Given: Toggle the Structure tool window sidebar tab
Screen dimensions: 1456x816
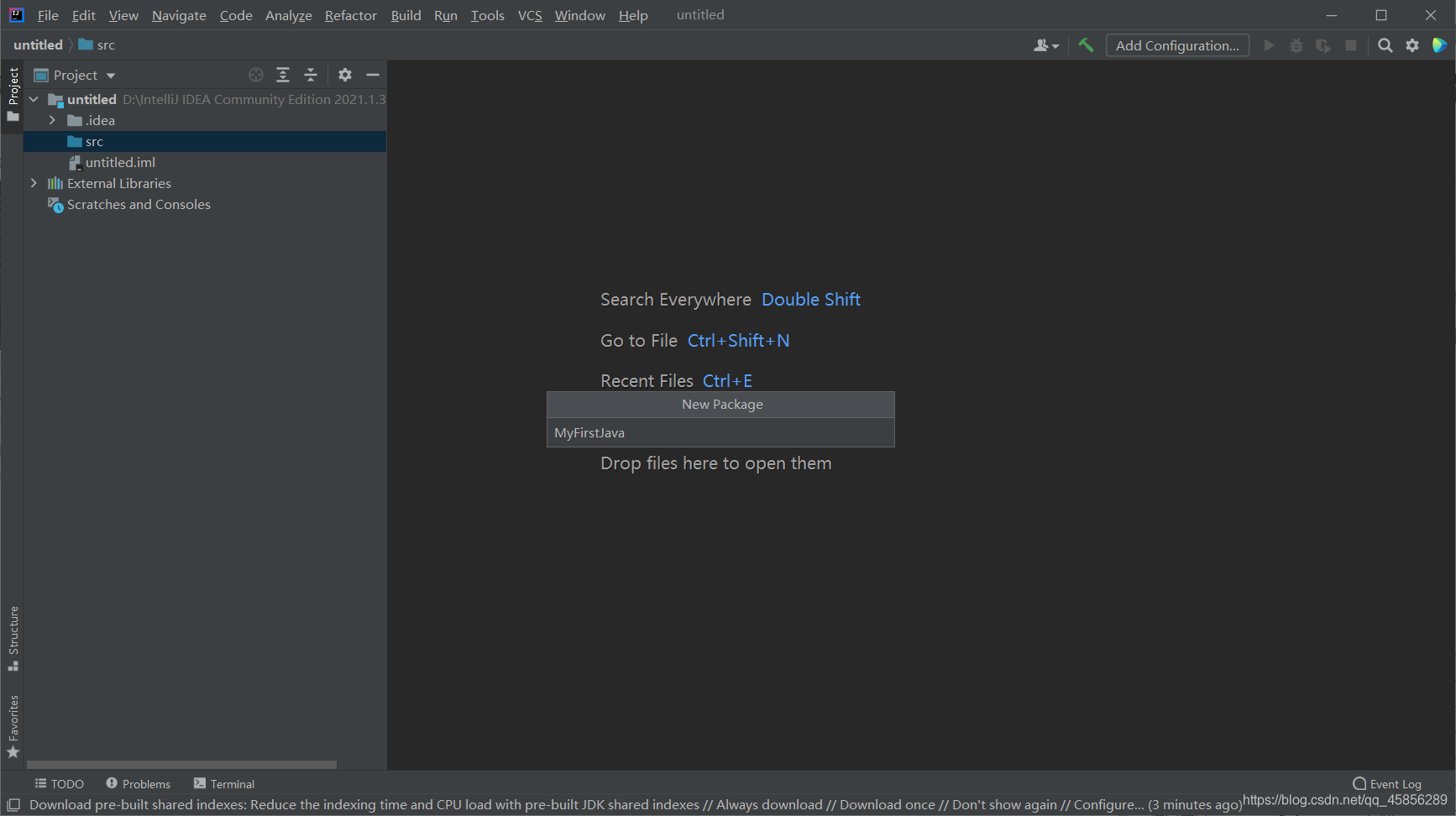Looking at the screenshot, I should 13,638.
